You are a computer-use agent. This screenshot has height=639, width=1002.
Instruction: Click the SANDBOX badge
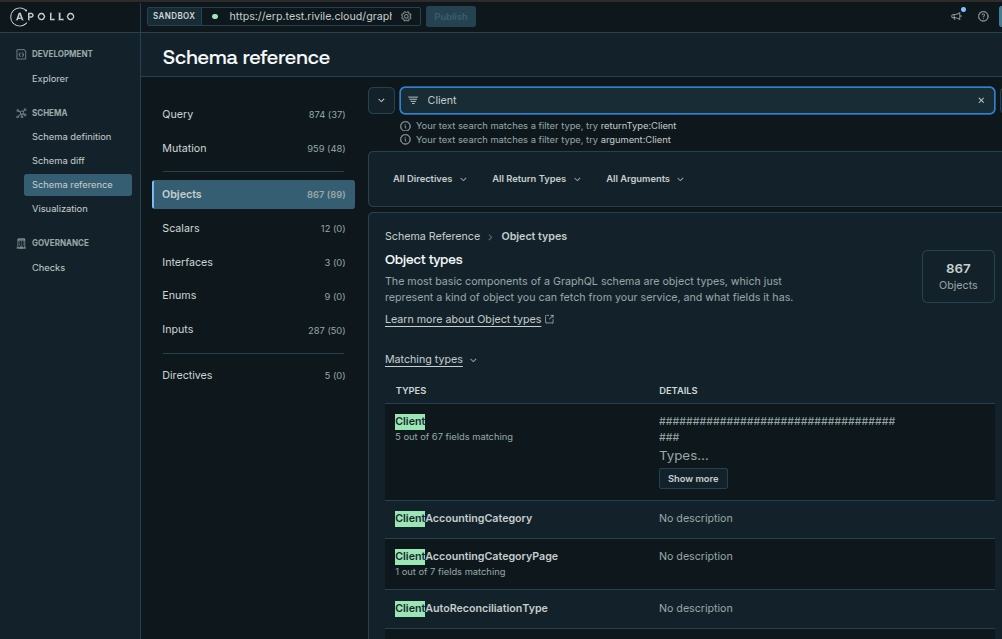point(174,16)
